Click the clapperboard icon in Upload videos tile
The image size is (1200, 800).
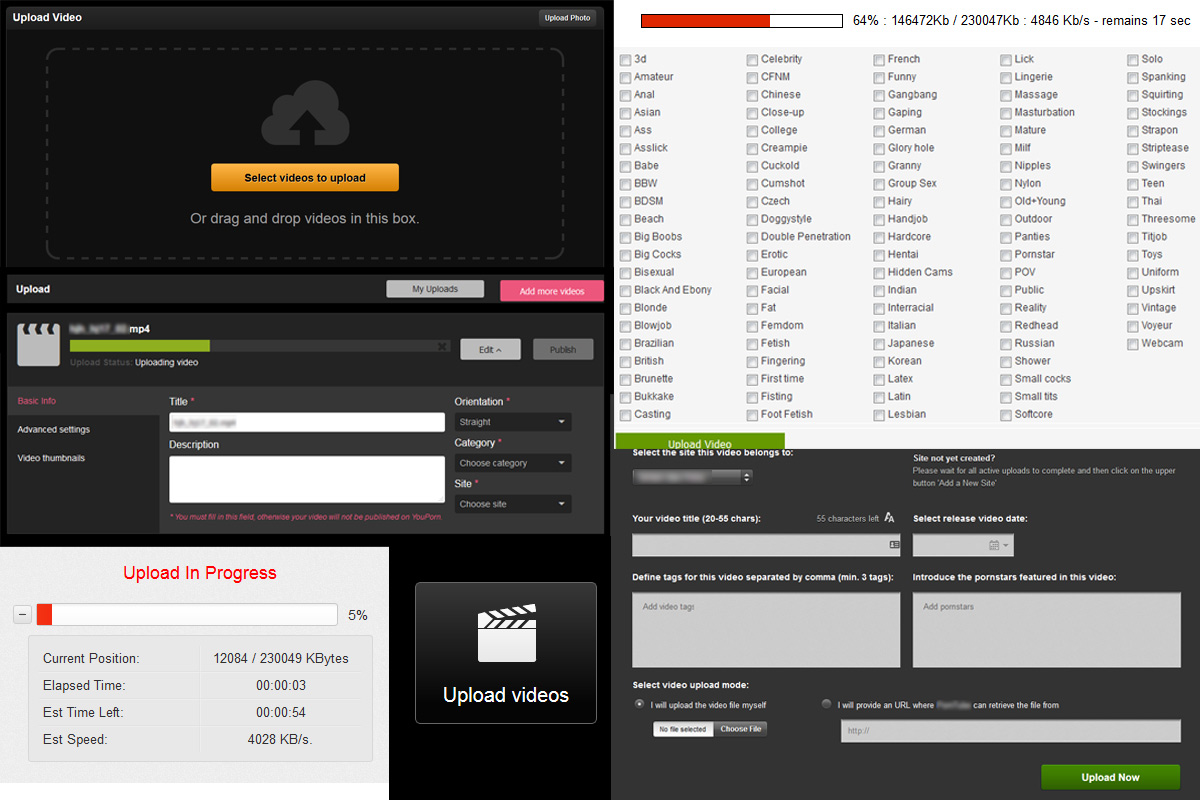pyautogui.click(x=505, y=634)
